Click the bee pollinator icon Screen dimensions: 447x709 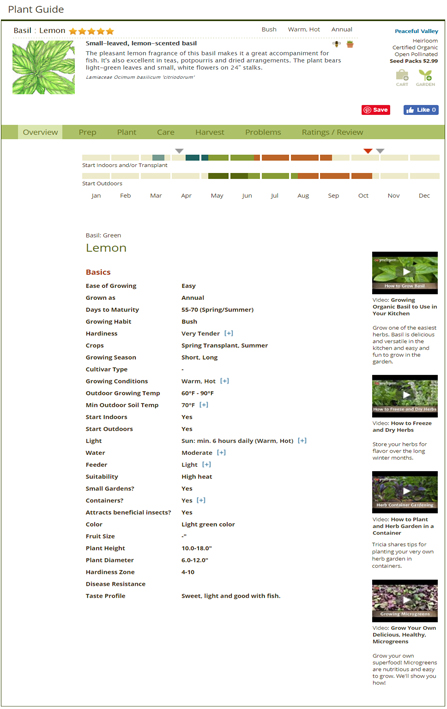337,44
